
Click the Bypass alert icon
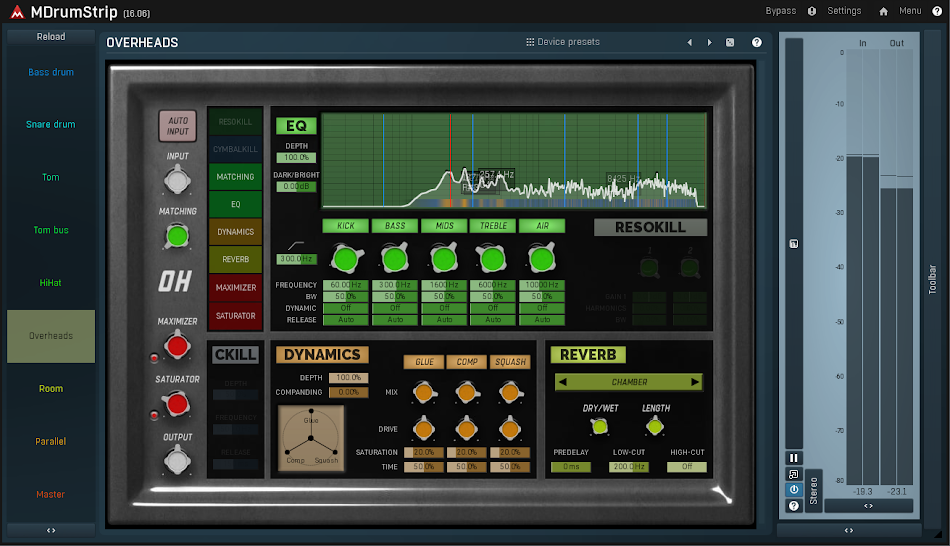pyautogui.click(x=812, y=11)
